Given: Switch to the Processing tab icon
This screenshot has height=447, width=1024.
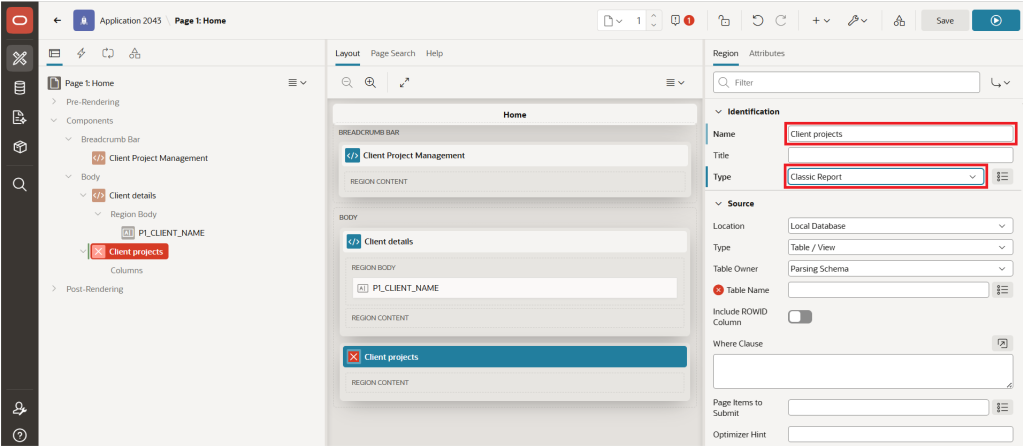Looking at the screenshot, I should coord(108,53).
